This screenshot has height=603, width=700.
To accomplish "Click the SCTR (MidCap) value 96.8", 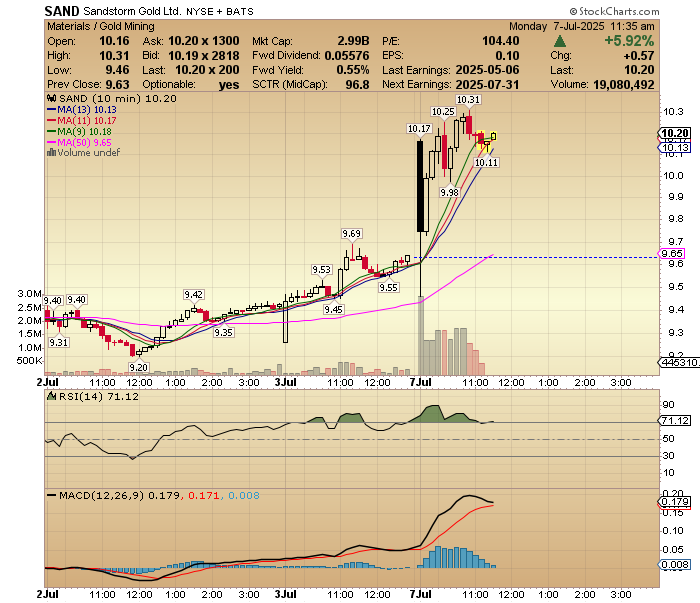I will (x=357, y=84).
